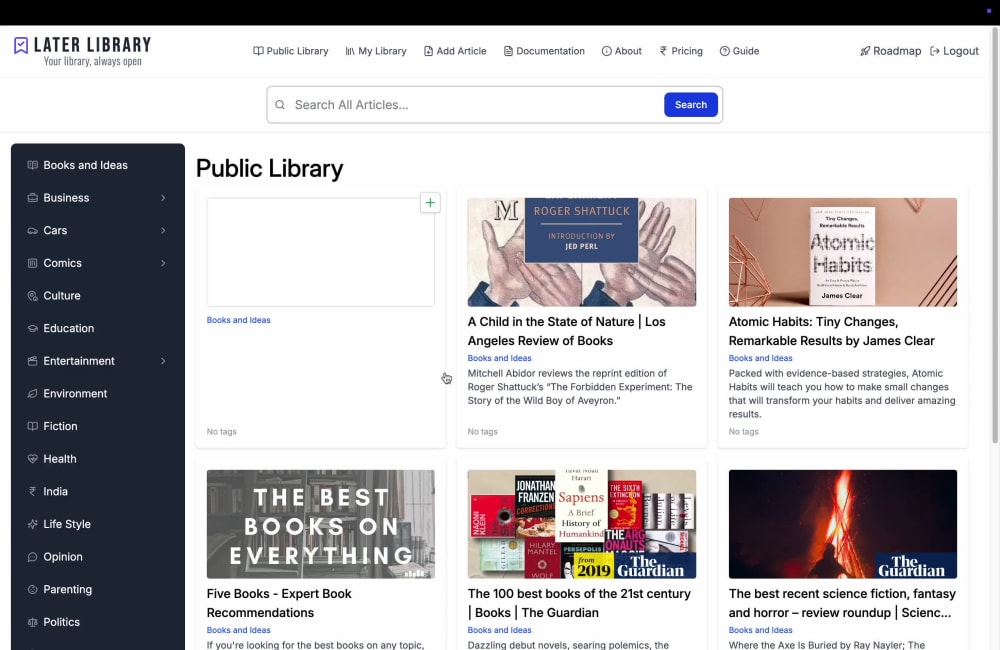This screenshot has width=1000, height=650.
Task: Click the rocket icon beside Roadmap
Action: click(865, 51)
